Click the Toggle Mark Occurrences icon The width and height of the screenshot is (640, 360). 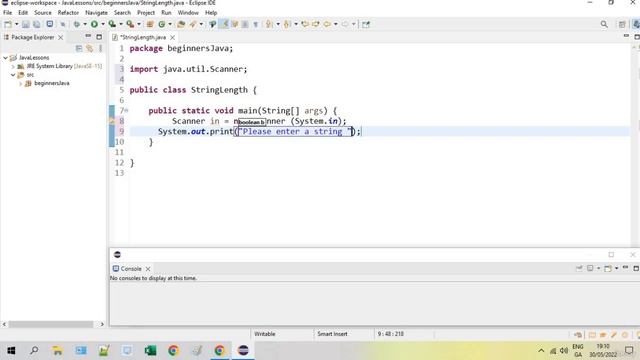pos(224,24)
